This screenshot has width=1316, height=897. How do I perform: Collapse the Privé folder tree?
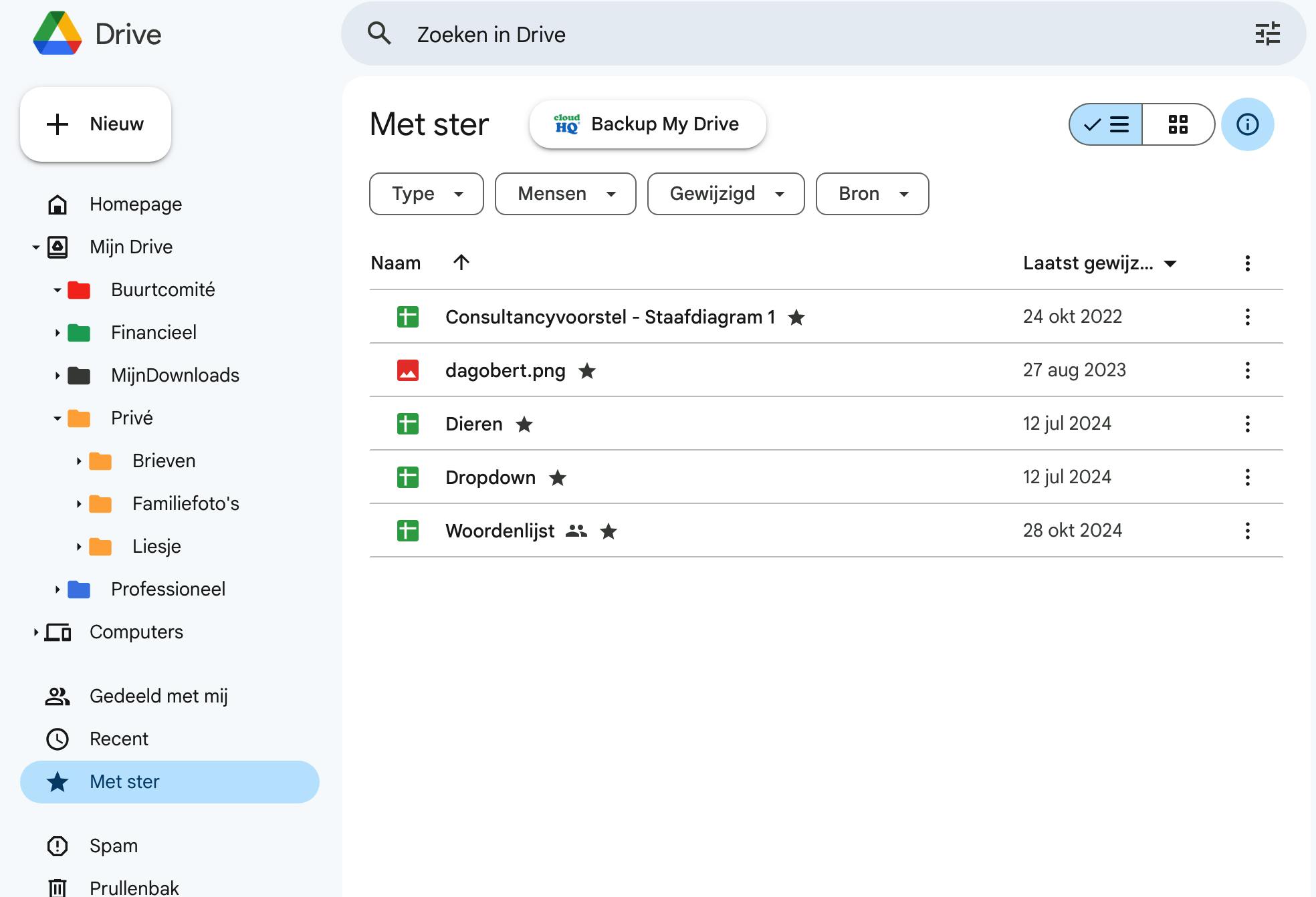(58, 418)
